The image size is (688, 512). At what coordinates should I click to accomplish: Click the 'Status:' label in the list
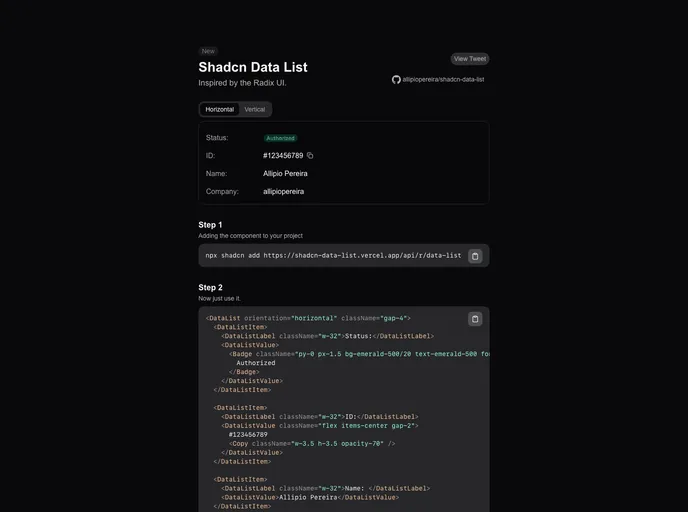(x=217, y=138)
